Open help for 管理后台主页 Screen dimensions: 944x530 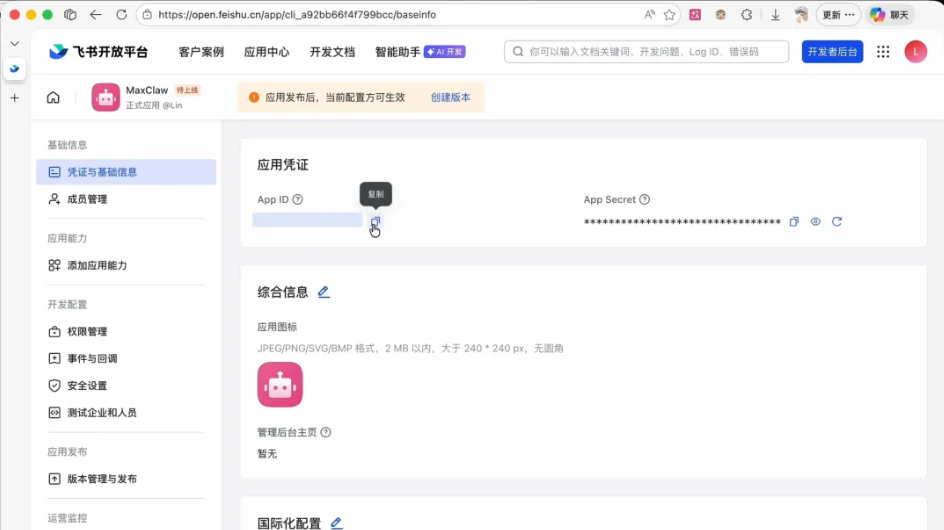point(326,432)
